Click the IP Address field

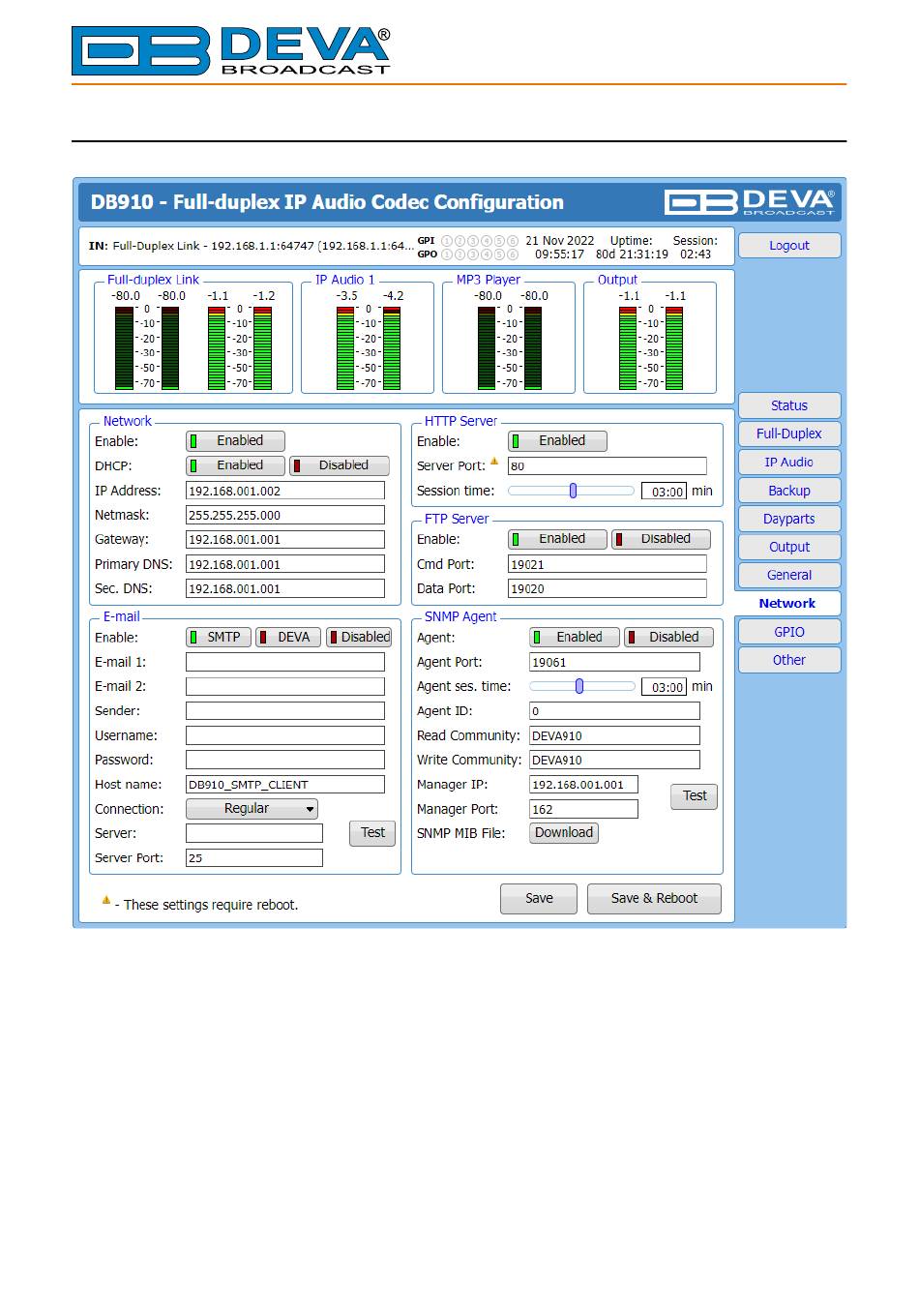[285, 491]
